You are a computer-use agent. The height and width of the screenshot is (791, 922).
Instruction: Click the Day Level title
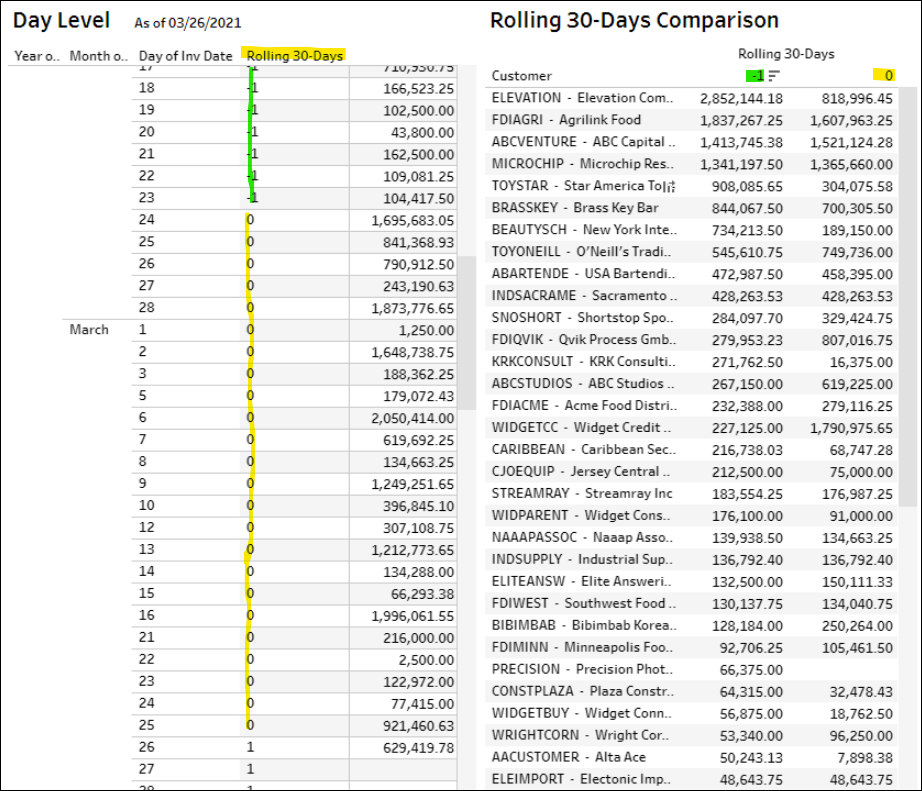61,20
